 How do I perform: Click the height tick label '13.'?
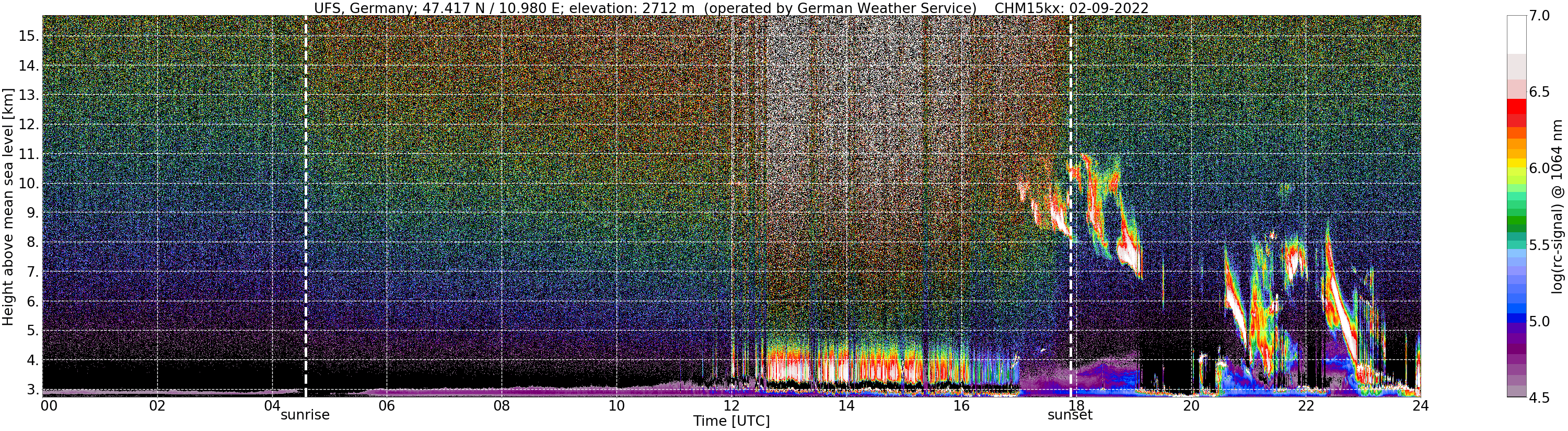click(29, 96)
